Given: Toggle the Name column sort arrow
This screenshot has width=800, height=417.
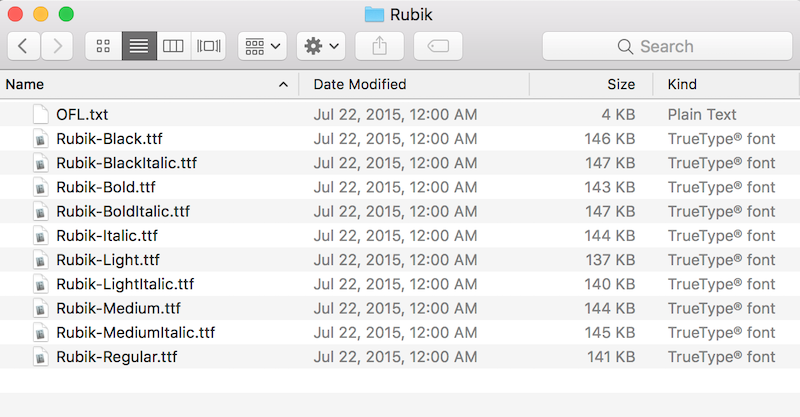Looking at the screenshot, I should (283, 85).
